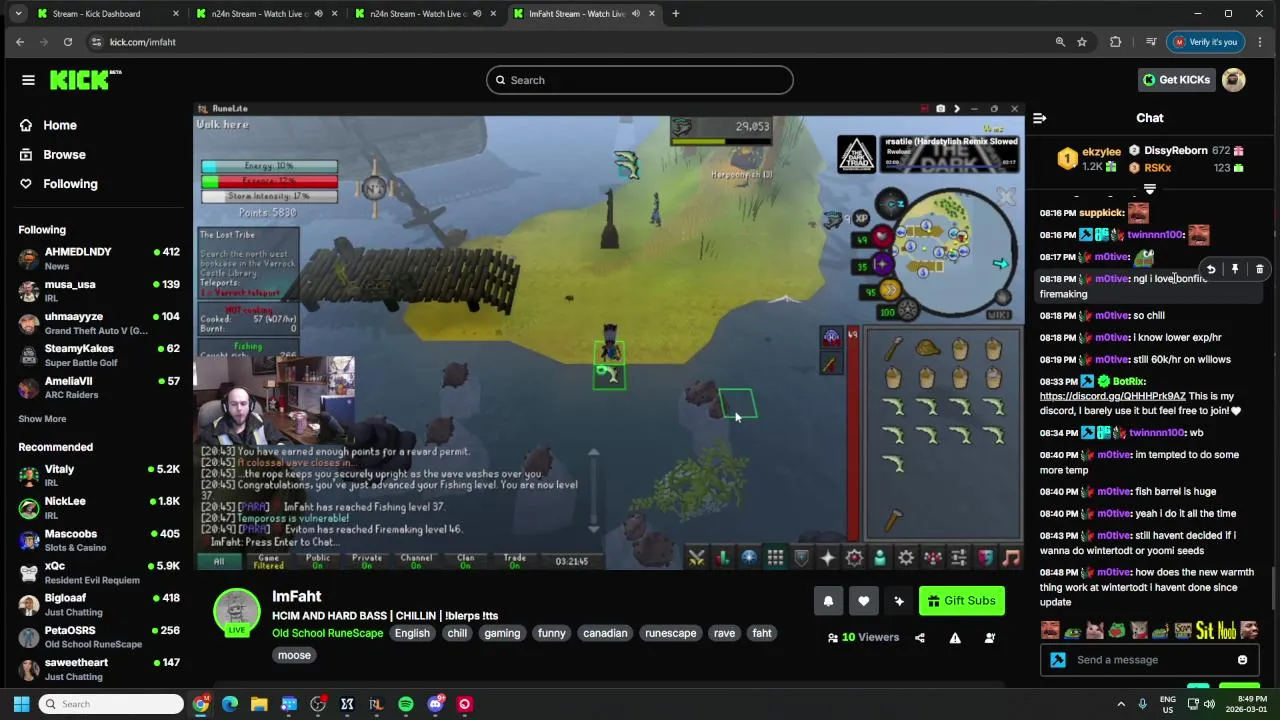The height and width of the screenshot is (720, 1280).
Task: Mute the ImFaht Stream browser tab audio
Action: (636, 14)
